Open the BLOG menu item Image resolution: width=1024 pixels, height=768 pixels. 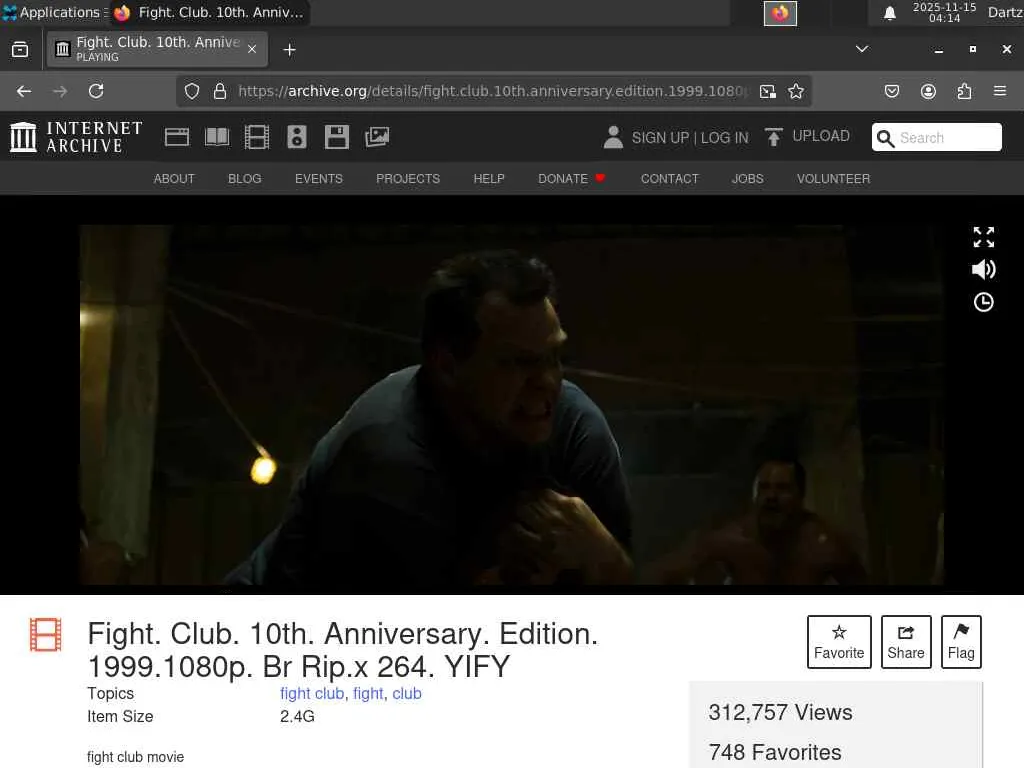pyautogui.click(x=245, y=179)
